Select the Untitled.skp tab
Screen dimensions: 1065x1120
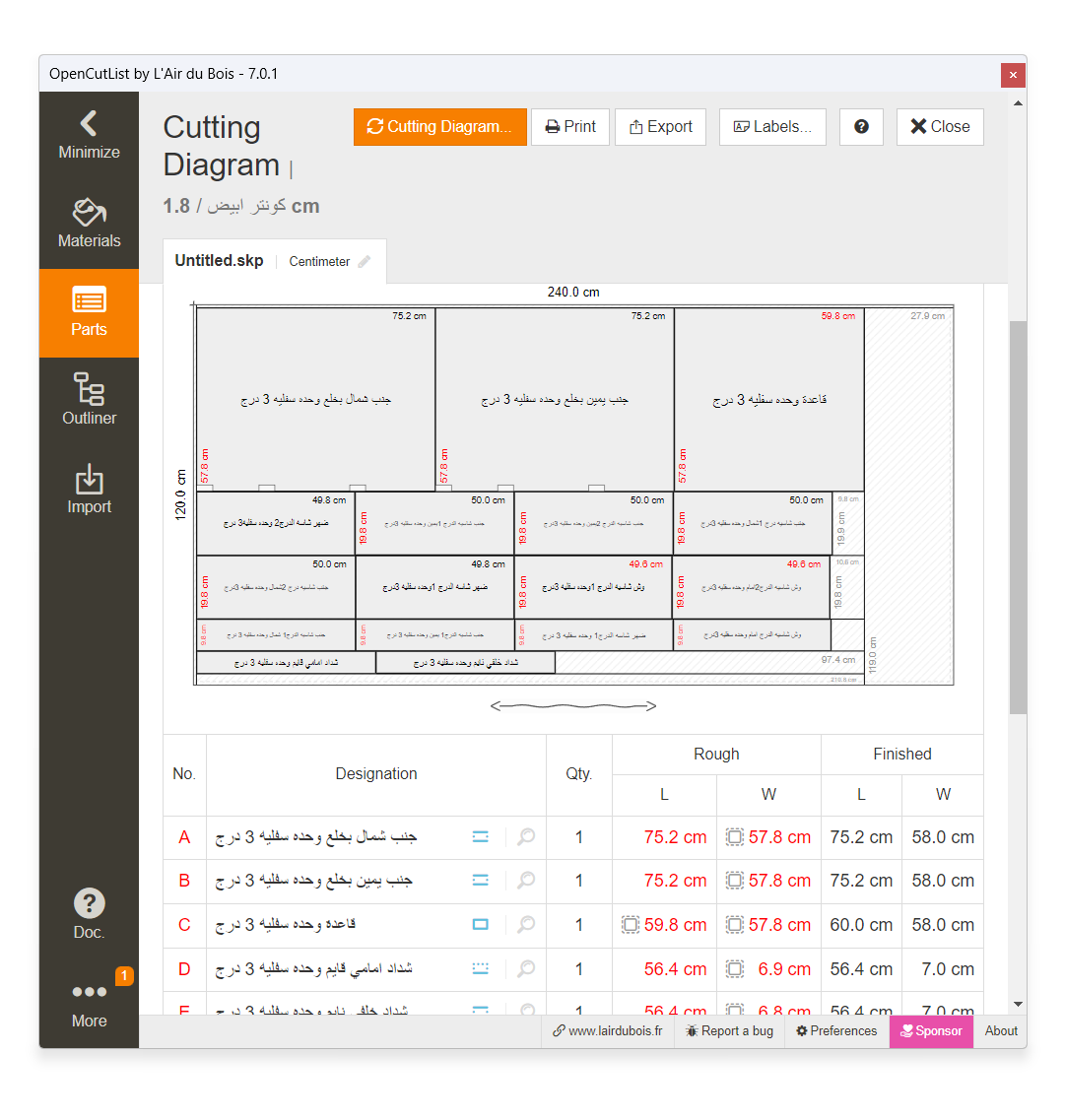219,261
